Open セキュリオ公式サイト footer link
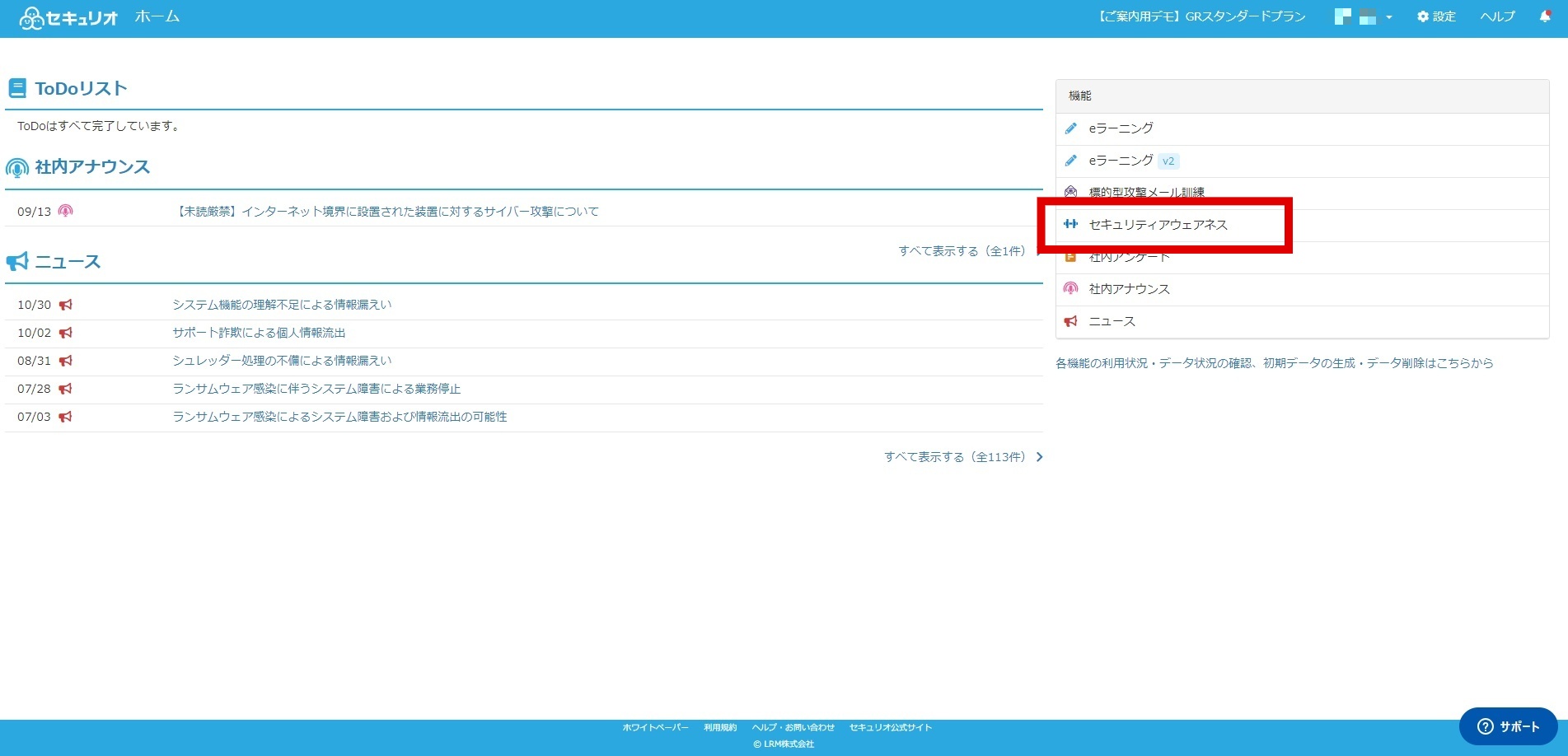This screenshot has width=1568, height=756. (891, 727)
